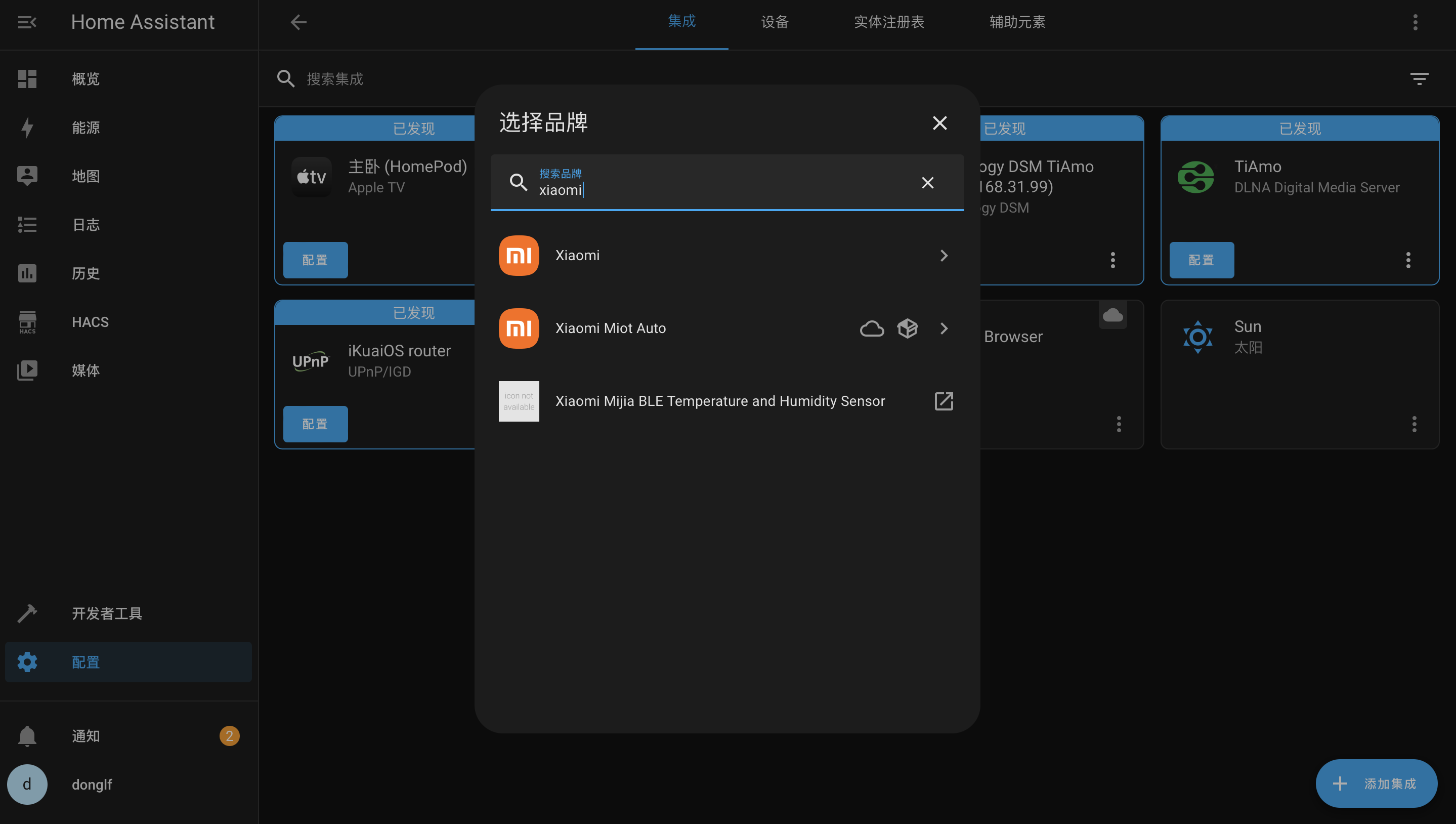The image size is (1456, 824).
Task: Collapse the Home Assistant sidebar menu
Action: pyautogui.click(x=27, y=22)
